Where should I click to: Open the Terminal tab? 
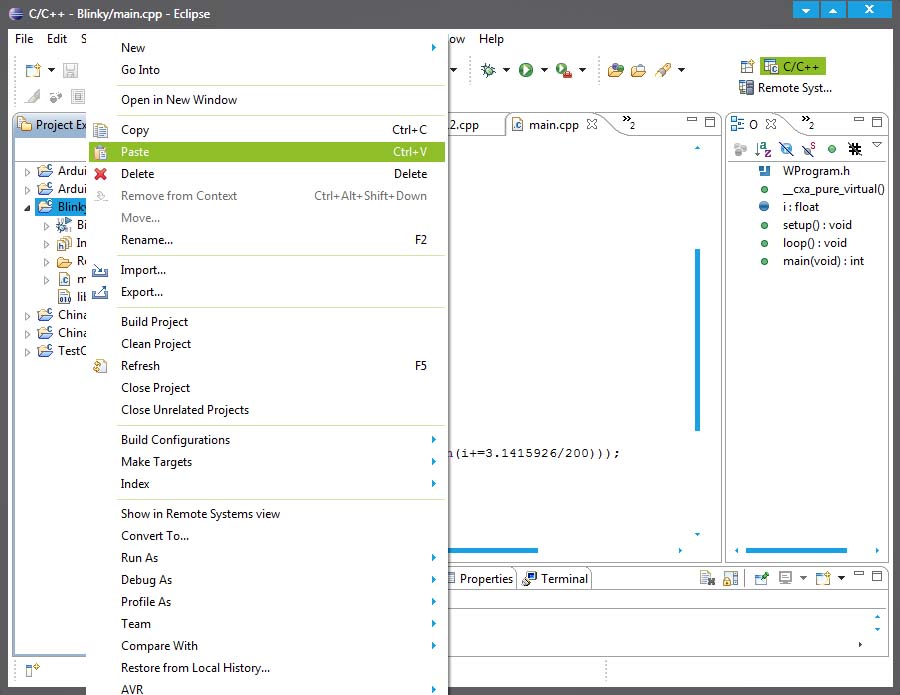click(x=555, y=578)
